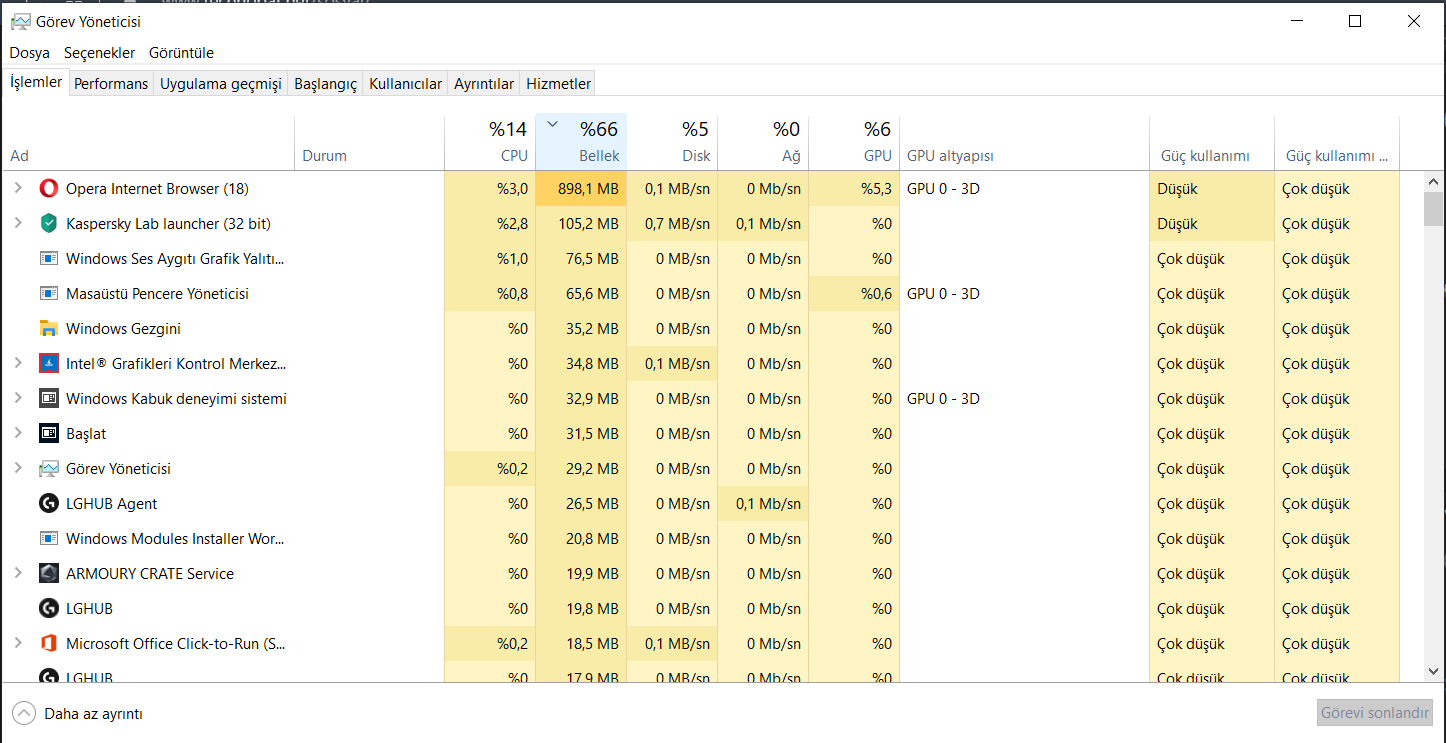The image size is (1446, 743).
Task: Click the process list vertical scrollbar thumb
Action: [x=1434, y=209]
